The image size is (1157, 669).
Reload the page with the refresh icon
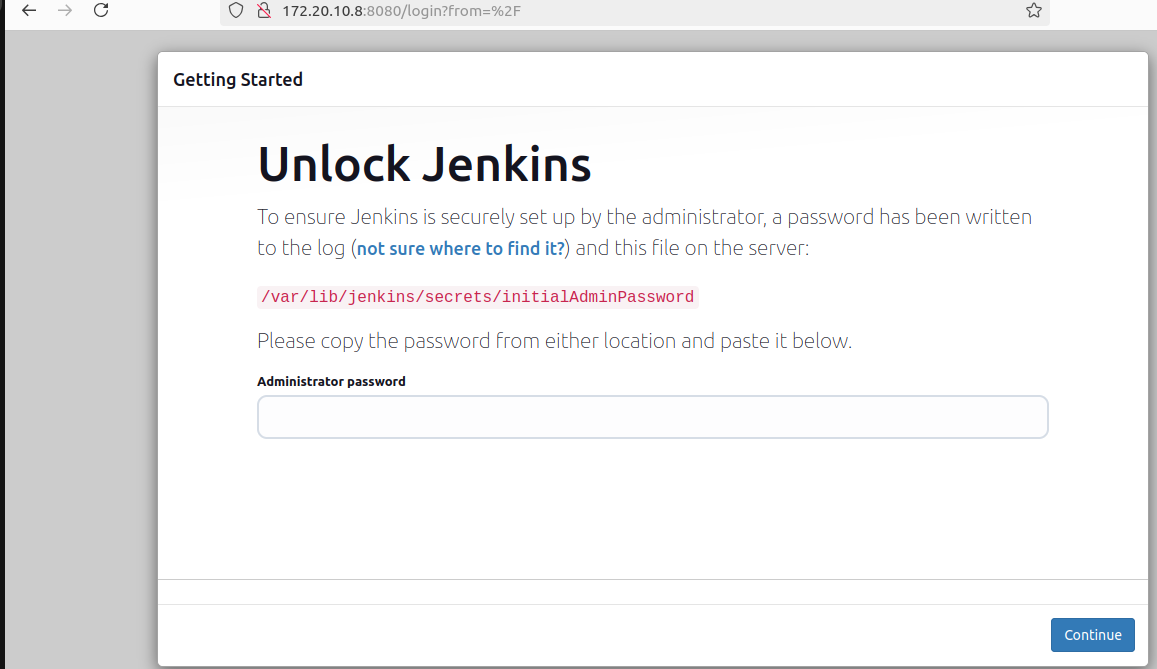(x=101, y=10)
